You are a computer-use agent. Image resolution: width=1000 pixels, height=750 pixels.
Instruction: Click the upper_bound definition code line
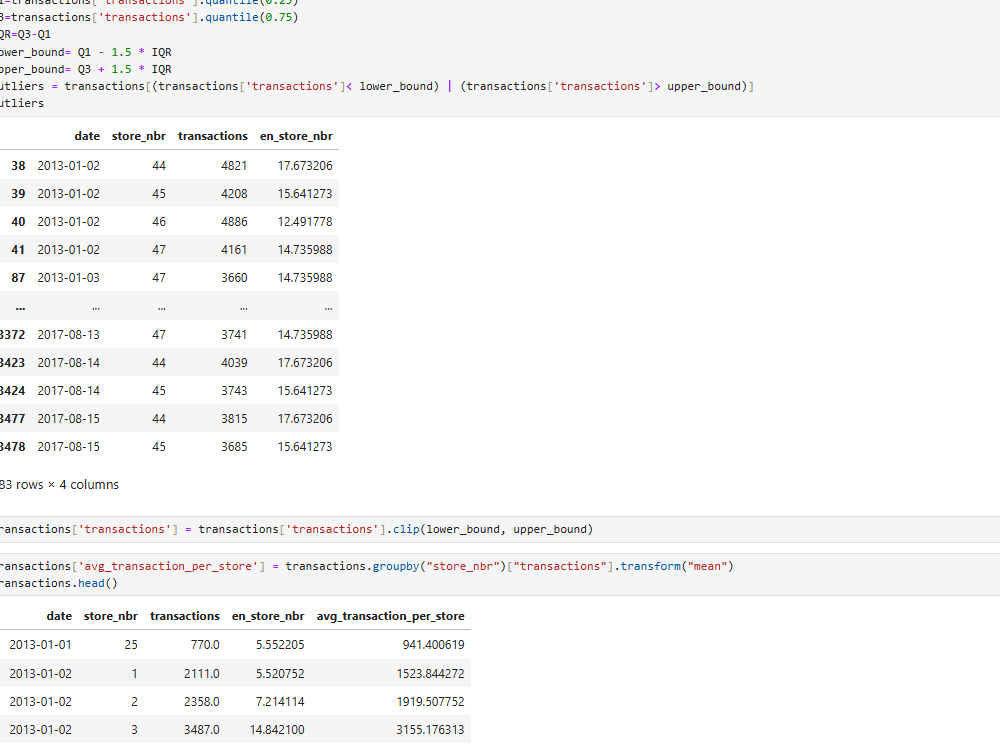pos(85,70)
